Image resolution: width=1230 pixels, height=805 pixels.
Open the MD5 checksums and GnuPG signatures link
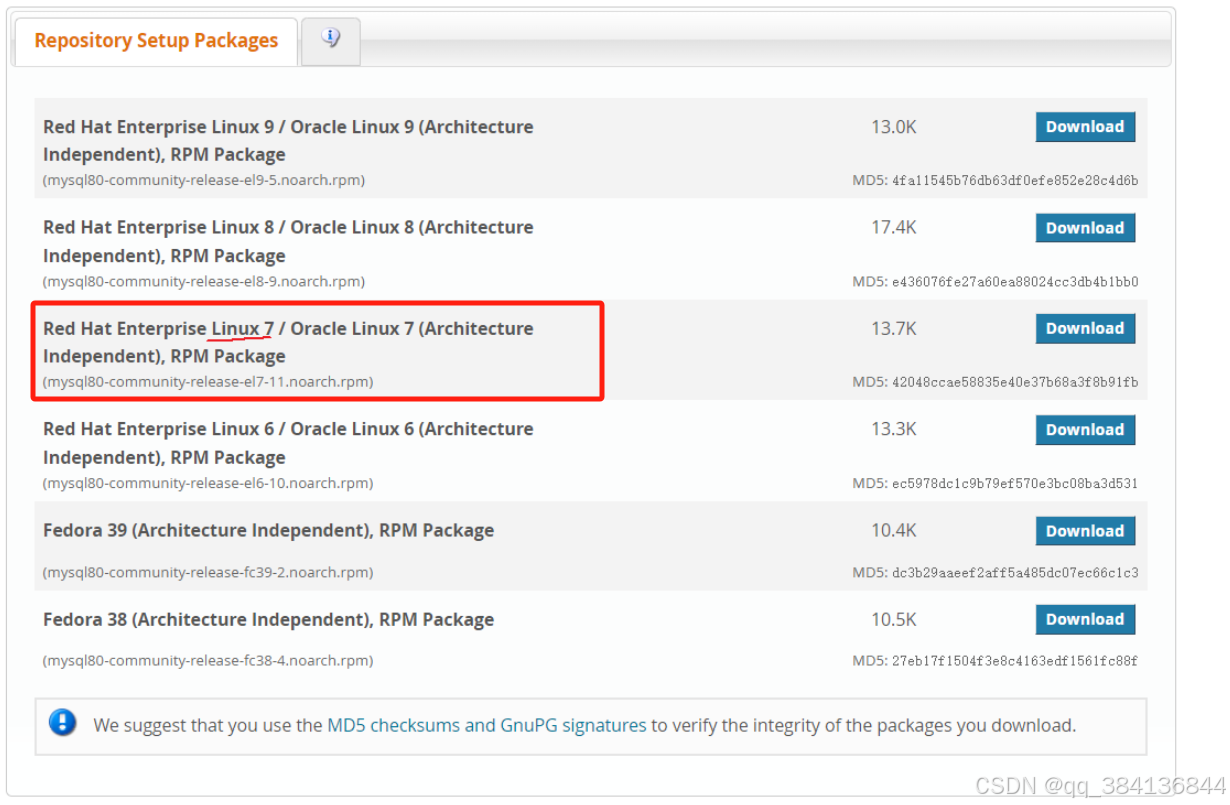[487, 725]
